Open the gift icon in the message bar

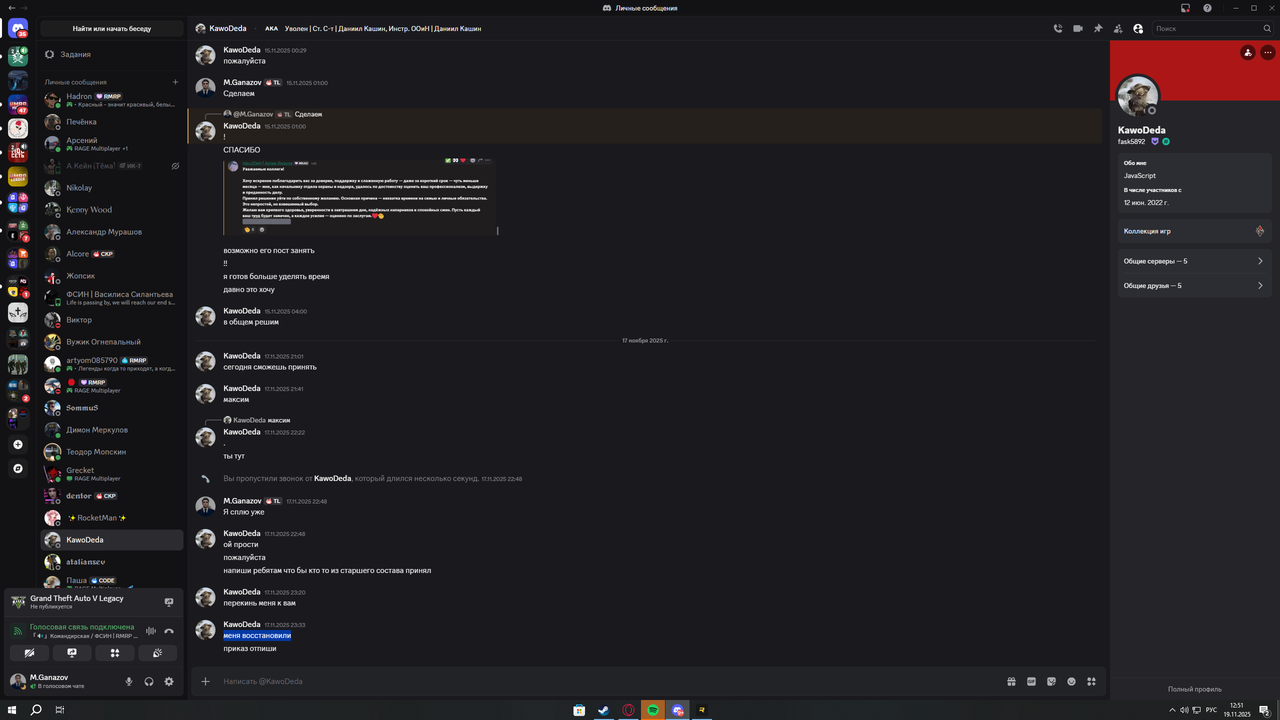pos(1011,682)
